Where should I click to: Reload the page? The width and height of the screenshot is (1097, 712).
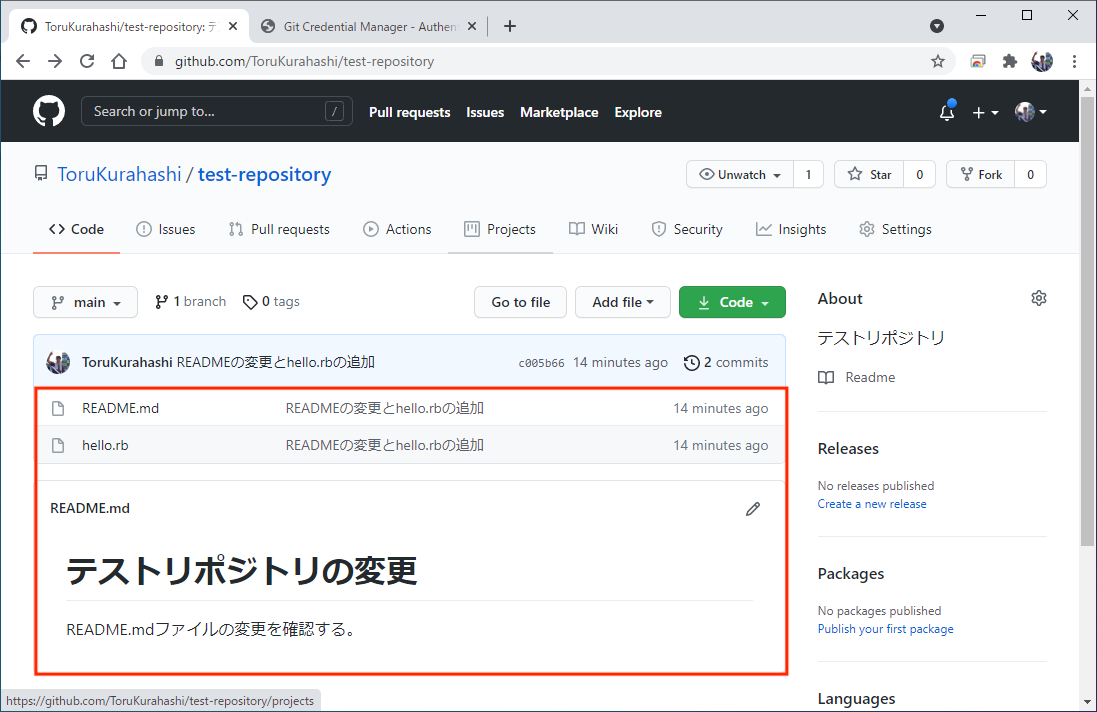pyautogui.click(x=87, y=62)
